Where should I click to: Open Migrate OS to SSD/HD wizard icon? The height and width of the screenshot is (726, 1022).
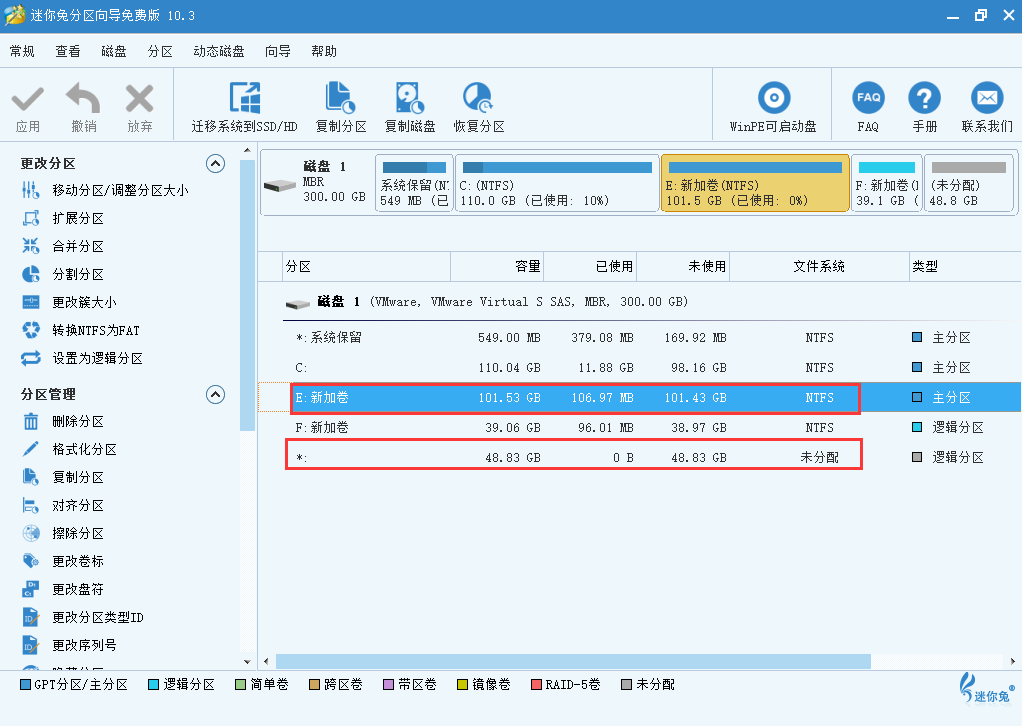[245, 98]
